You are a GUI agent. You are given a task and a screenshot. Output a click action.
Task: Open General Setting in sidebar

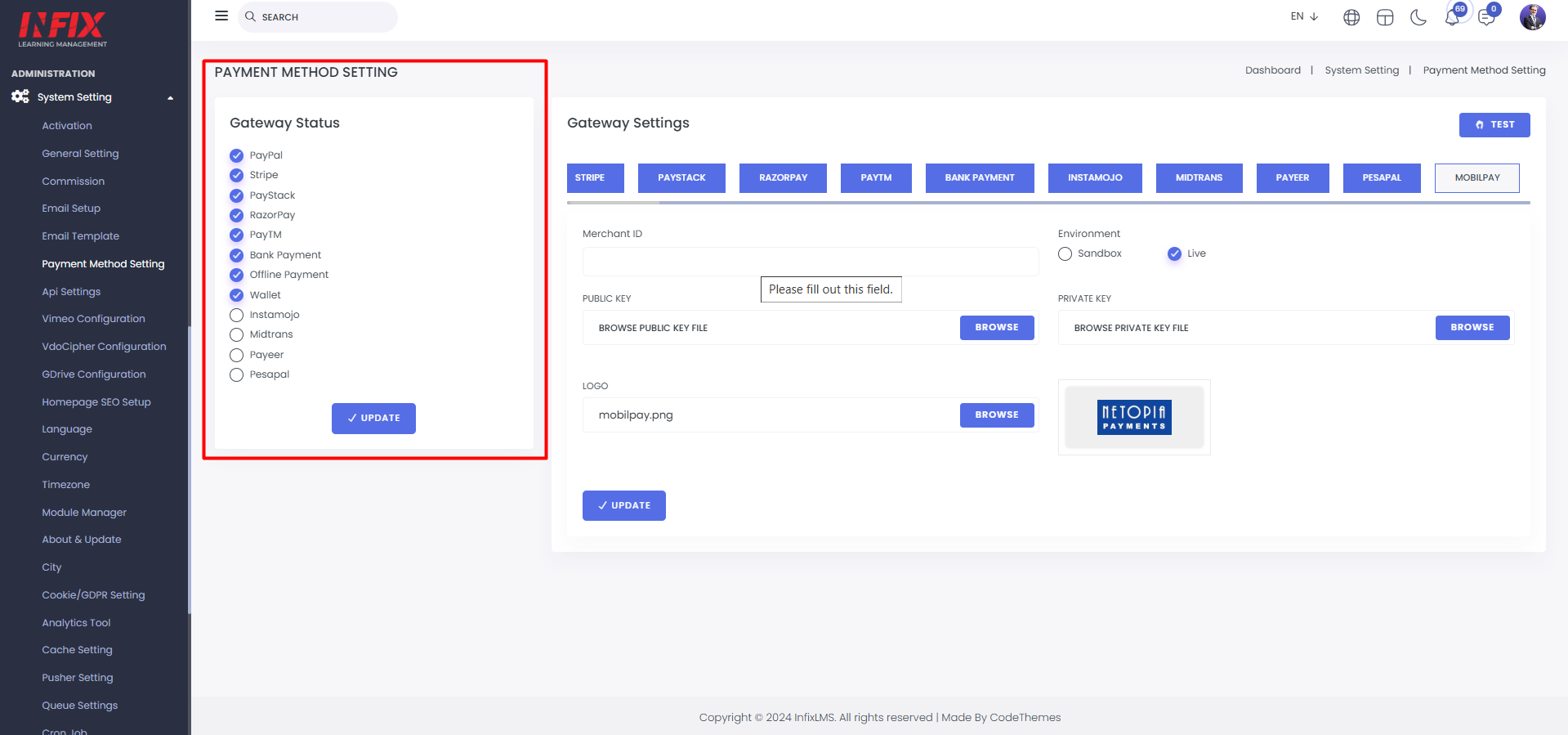[80, 154]
